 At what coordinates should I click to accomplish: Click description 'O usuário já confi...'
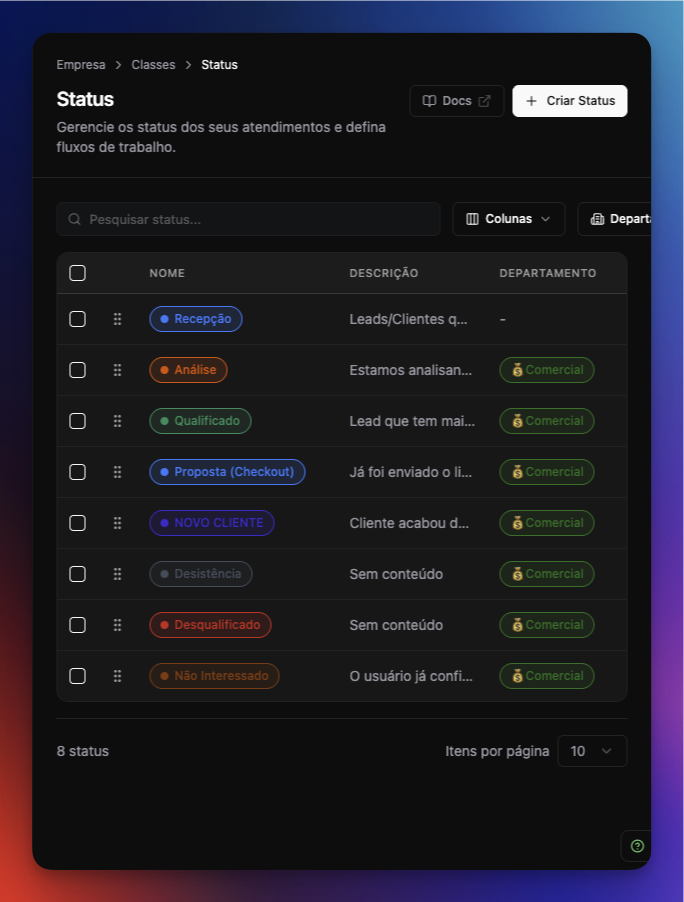click(x=411, y=676)
